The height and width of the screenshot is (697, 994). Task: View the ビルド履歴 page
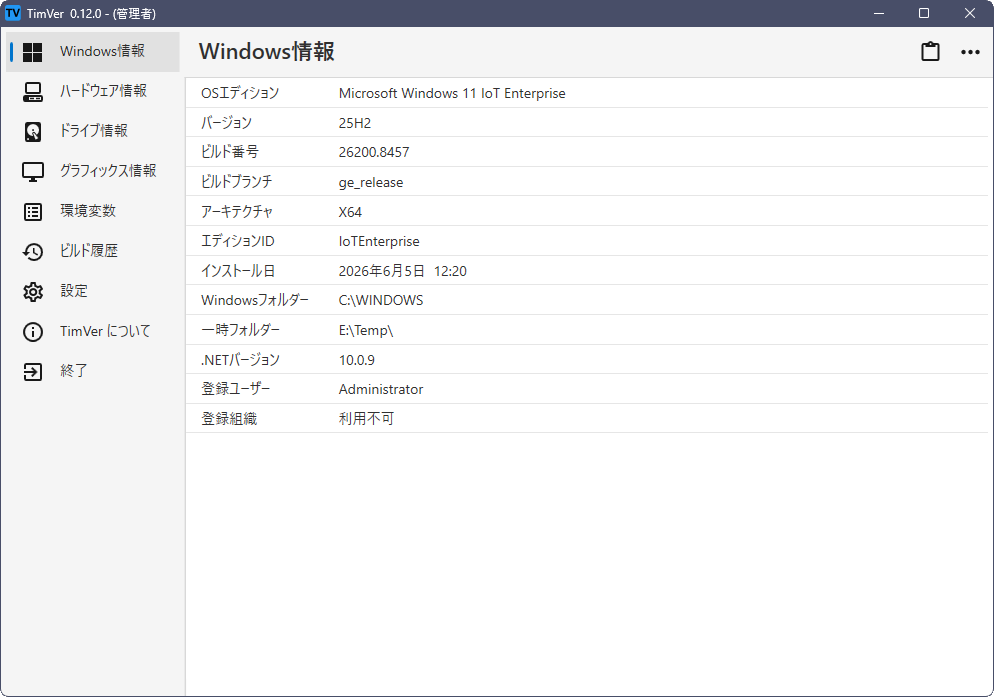click(x=93, y=251)
